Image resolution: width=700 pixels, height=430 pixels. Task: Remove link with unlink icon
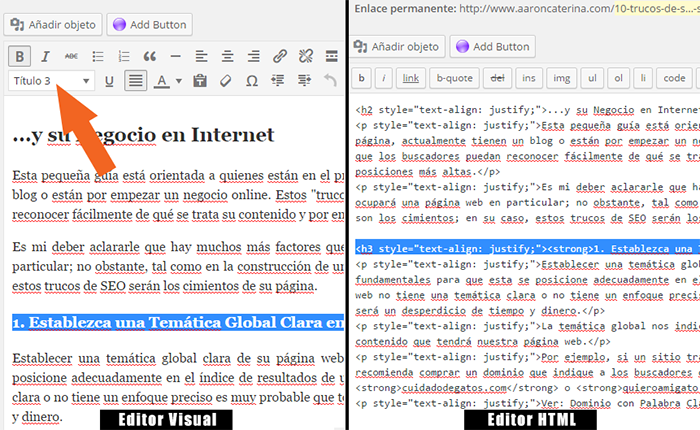coord(306,55)
